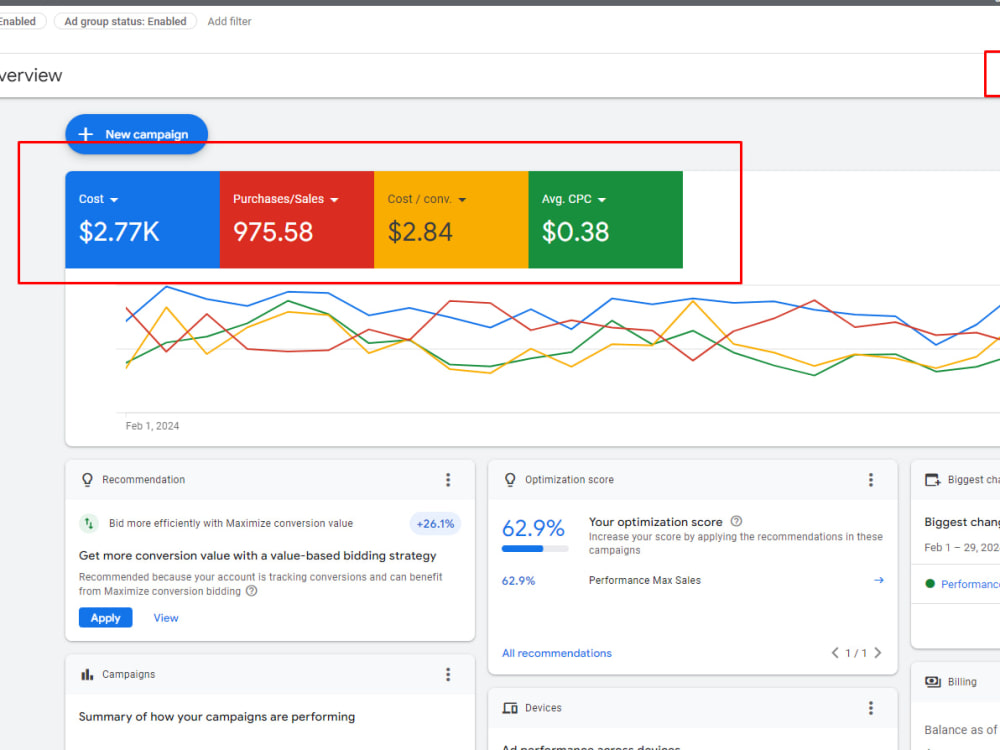Open Optimization score card three-dot menu
Viewport: 1000px width, 750px height.
[x=871, y=480]
